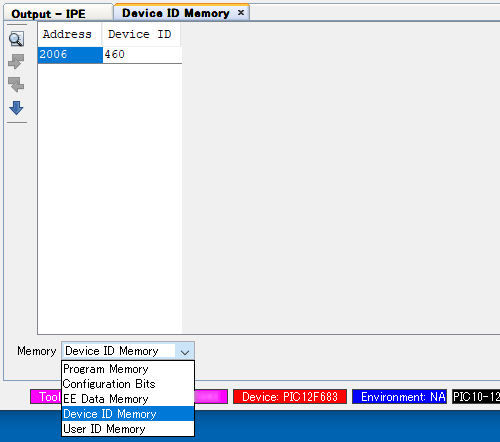Click the blue Environment: NA status label
Screen dimensions: 500x442
coord(399,397)
